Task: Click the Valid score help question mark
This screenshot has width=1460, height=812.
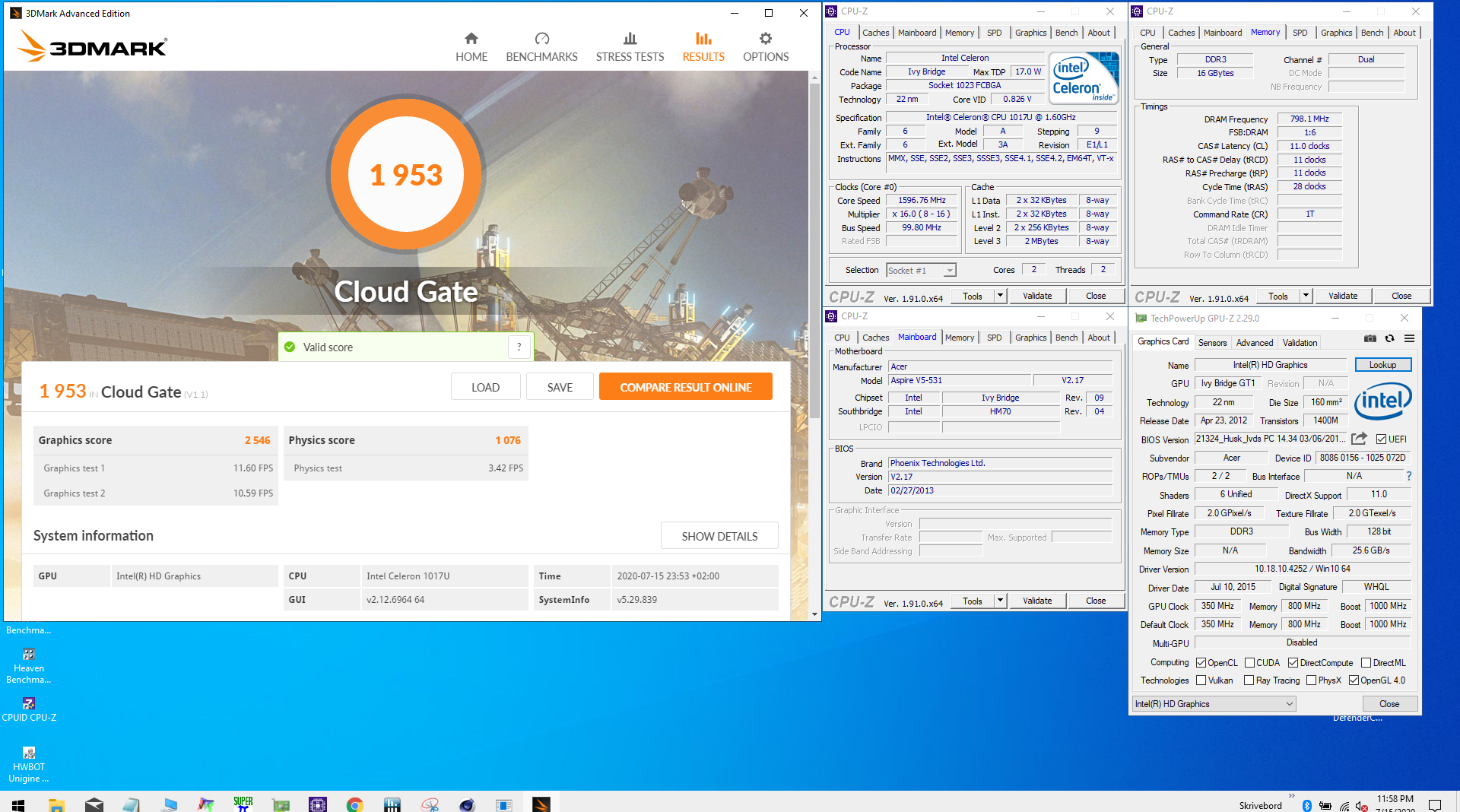Action: [519, 347]
